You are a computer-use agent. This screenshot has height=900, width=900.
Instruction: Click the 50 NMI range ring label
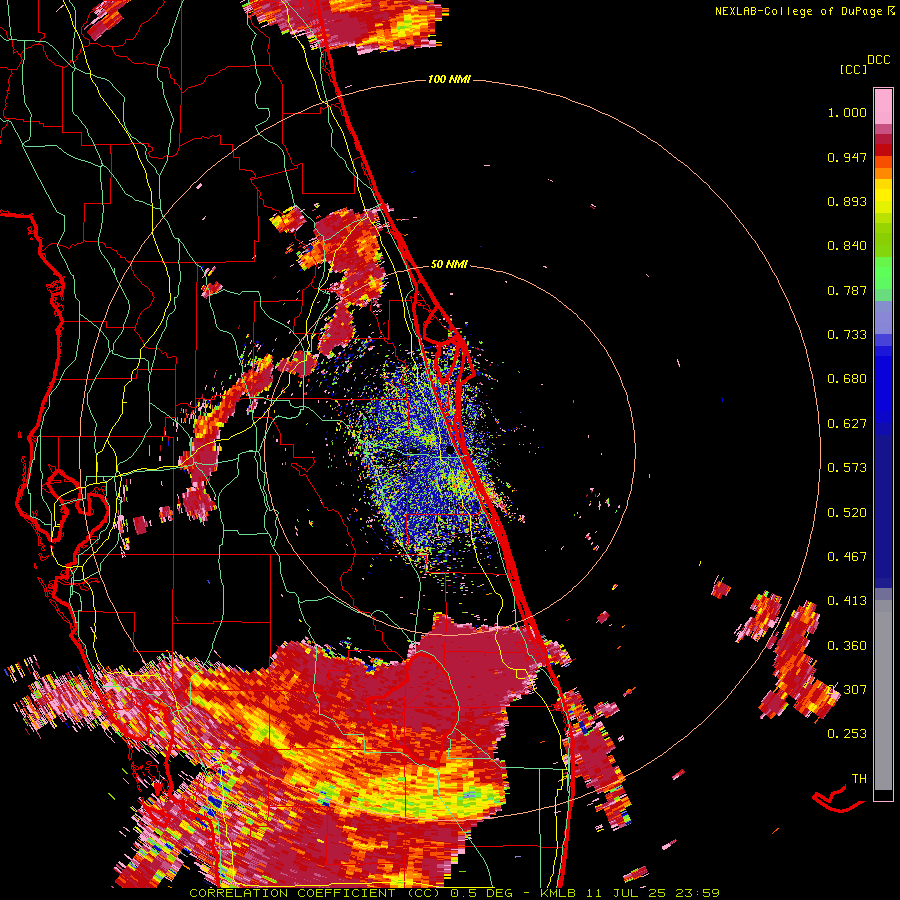449,264
